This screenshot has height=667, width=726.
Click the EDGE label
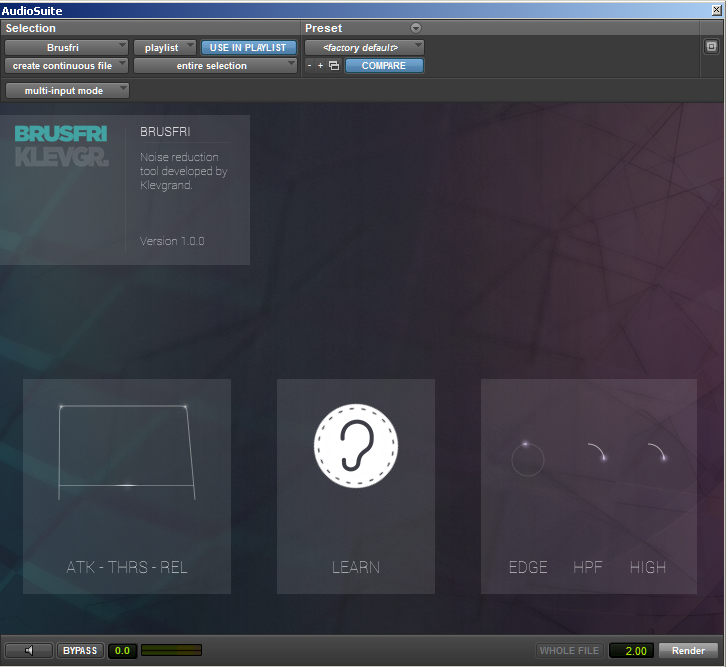528,567
